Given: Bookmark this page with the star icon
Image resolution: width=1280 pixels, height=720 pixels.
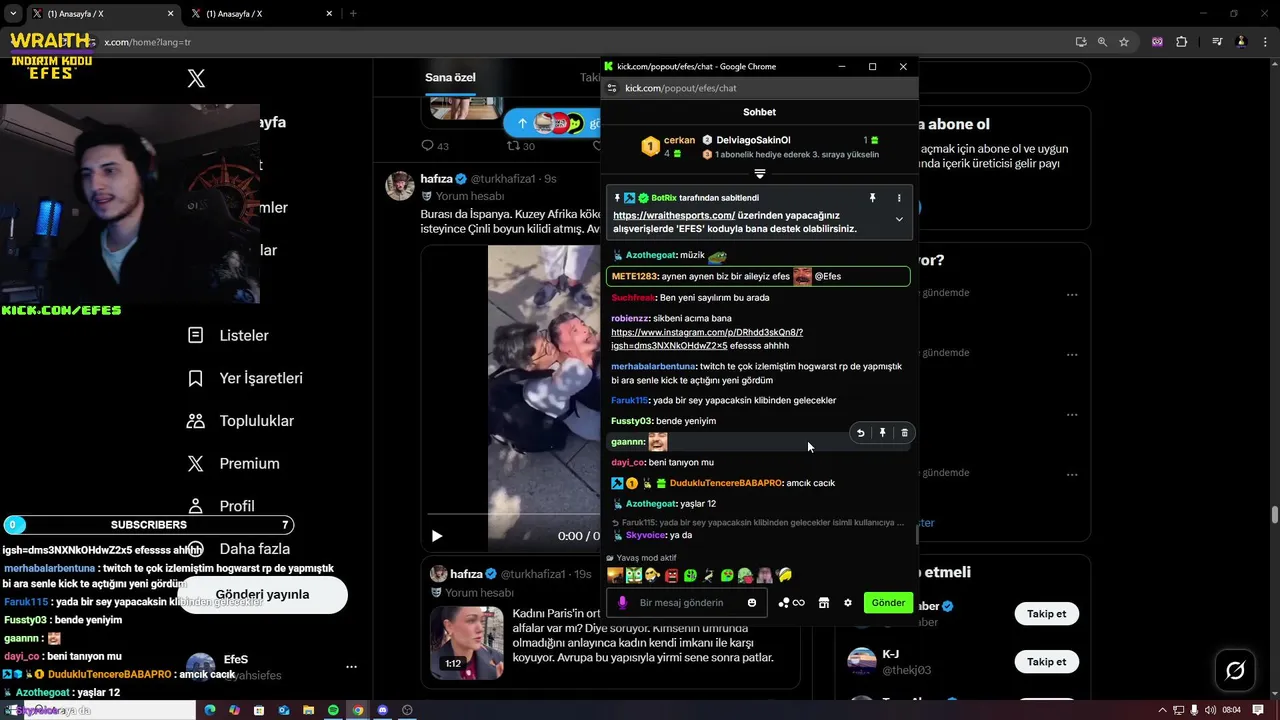Looking at the screenshot, I should coord(1124,42).
